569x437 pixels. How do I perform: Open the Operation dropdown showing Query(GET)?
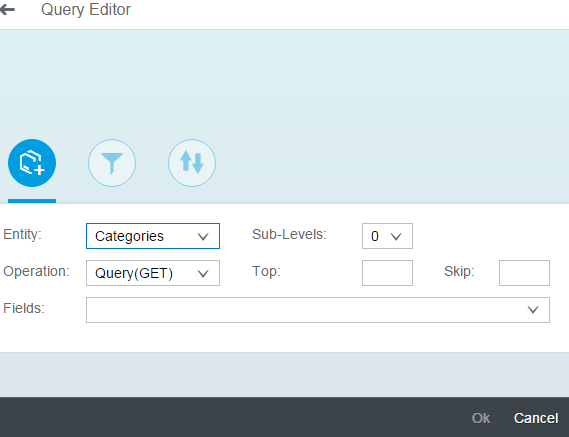pyautogui.click(x=153, y=273)
